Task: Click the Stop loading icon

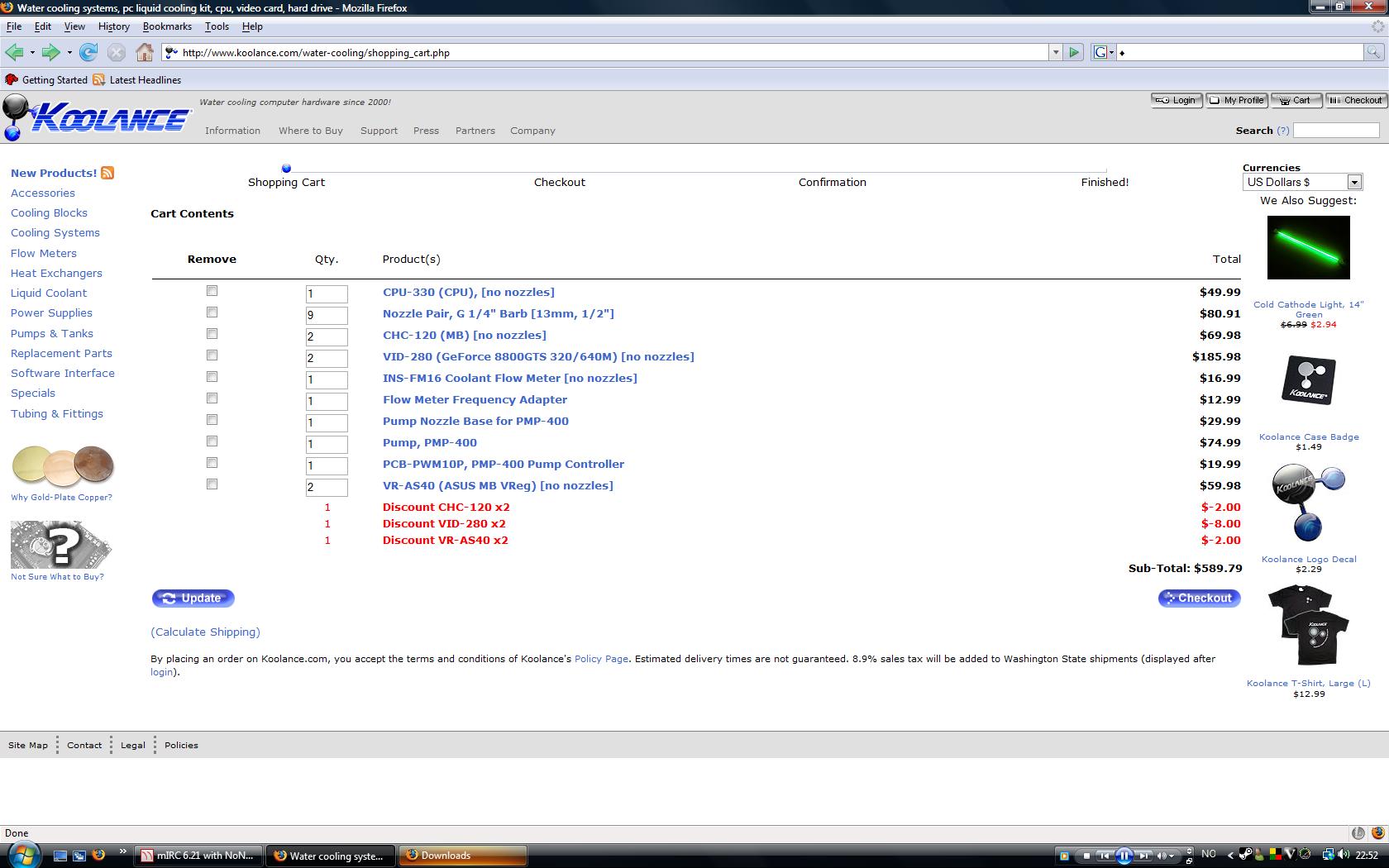Action: coord(117,53)
